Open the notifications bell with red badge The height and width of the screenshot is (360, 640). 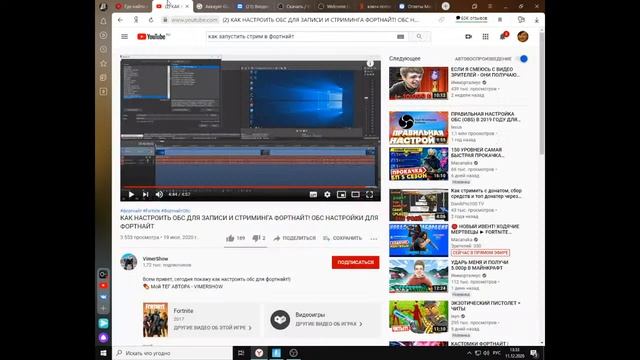pyautogui.click(x=503, y=36)
